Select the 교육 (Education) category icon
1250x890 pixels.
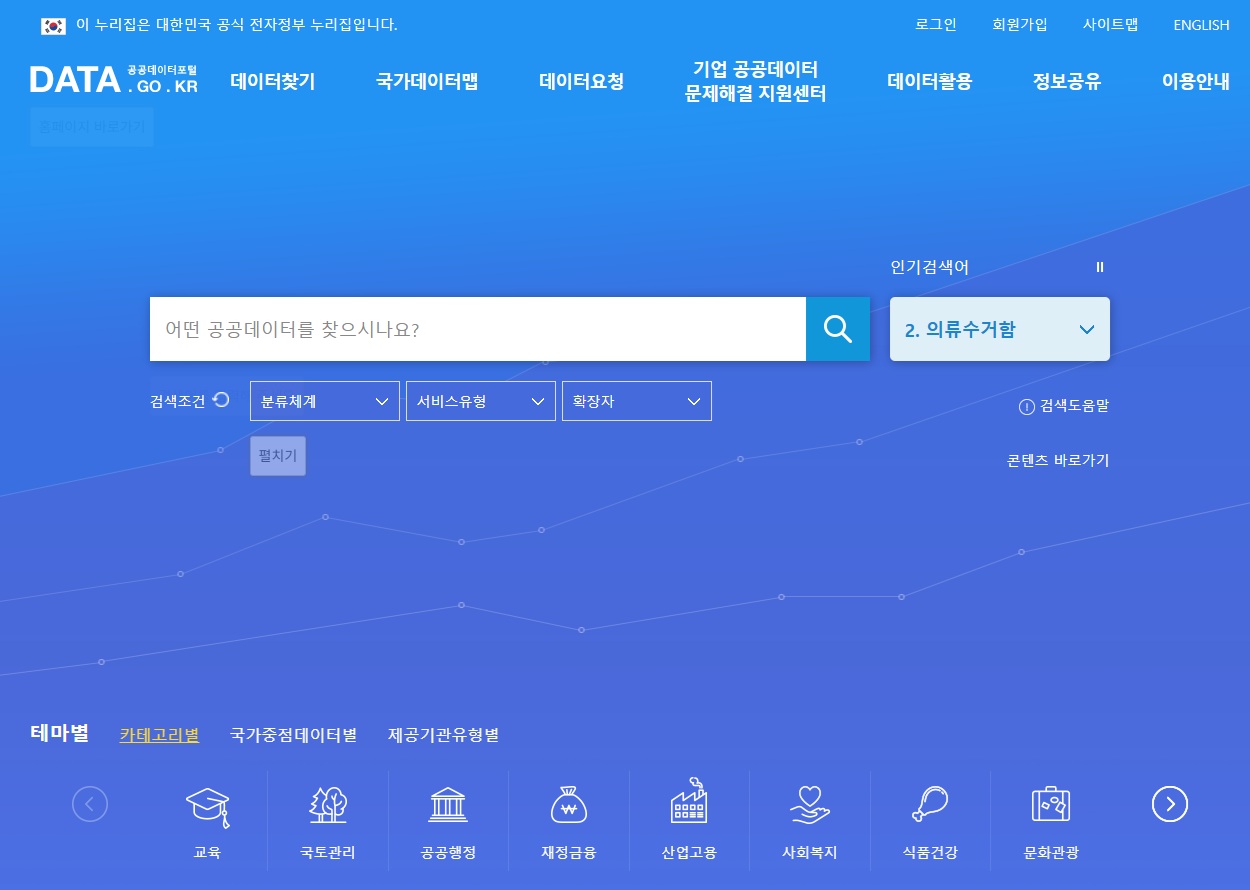(206, 820)
